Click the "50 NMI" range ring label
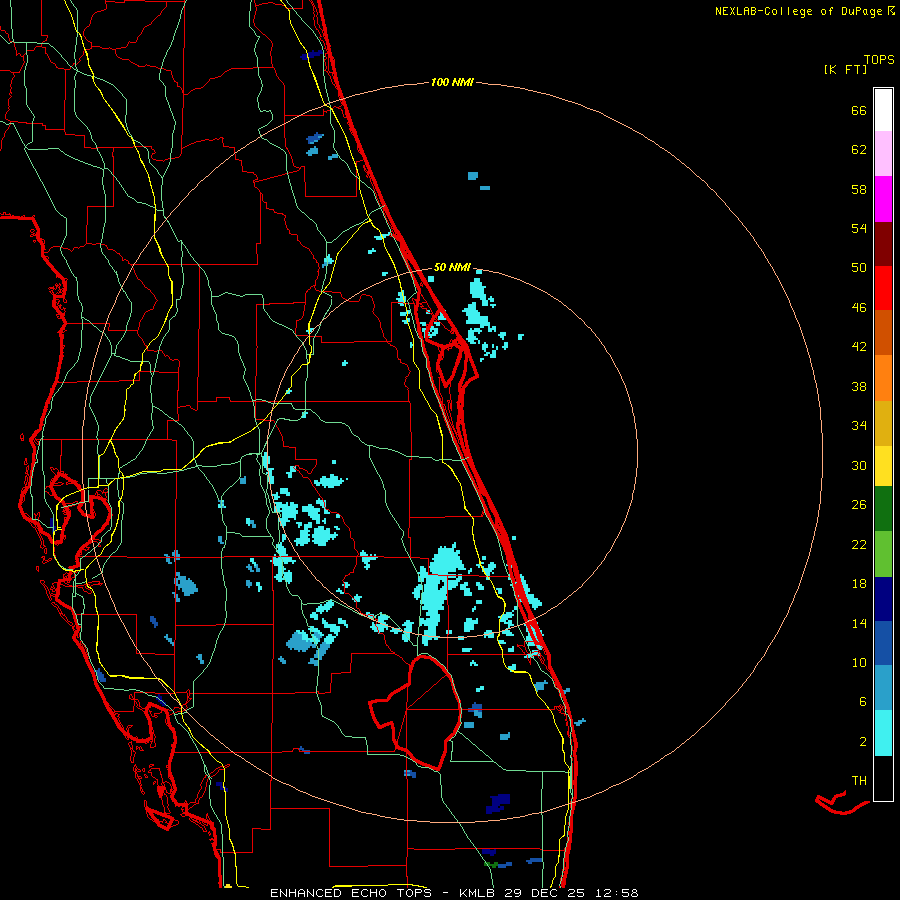900x900 pixels. [452, 267]
